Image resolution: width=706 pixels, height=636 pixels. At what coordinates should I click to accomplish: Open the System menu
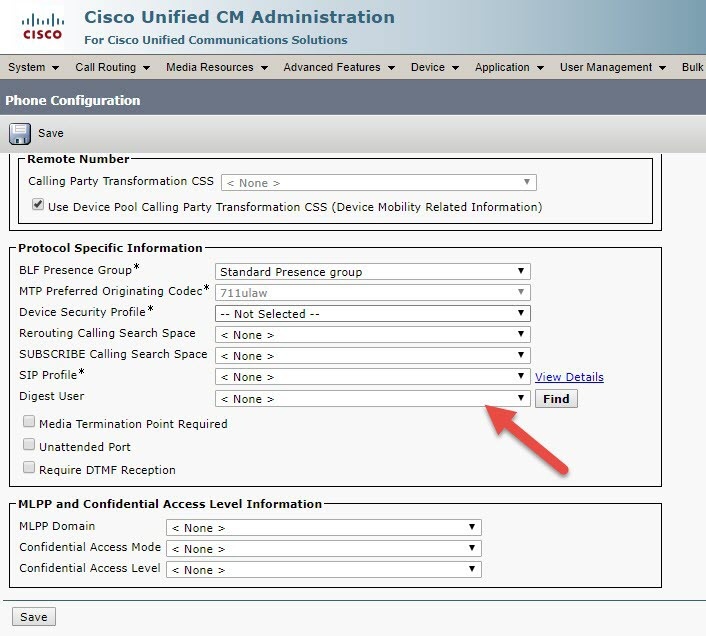[x=33, y=67]
